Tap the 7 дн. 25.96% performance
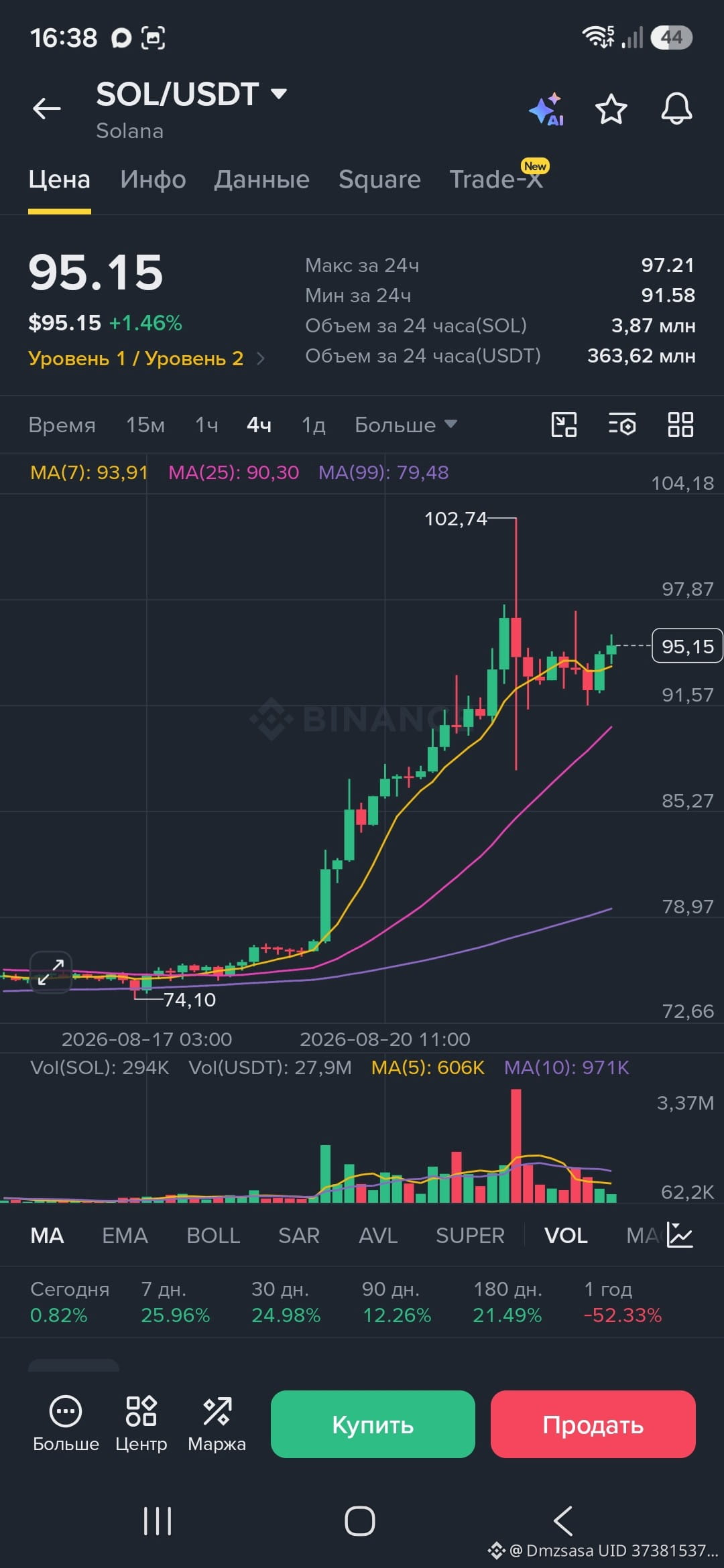This screenshot has width=724, height=1568. click(175, 1302)
